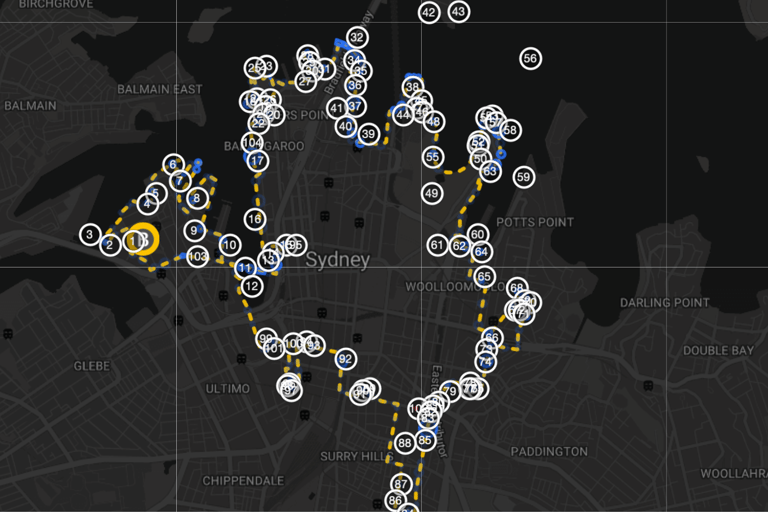This screenshot has height=512, width=768.
Task: Select map marker number 79
Action: click(x=450, y=391)
